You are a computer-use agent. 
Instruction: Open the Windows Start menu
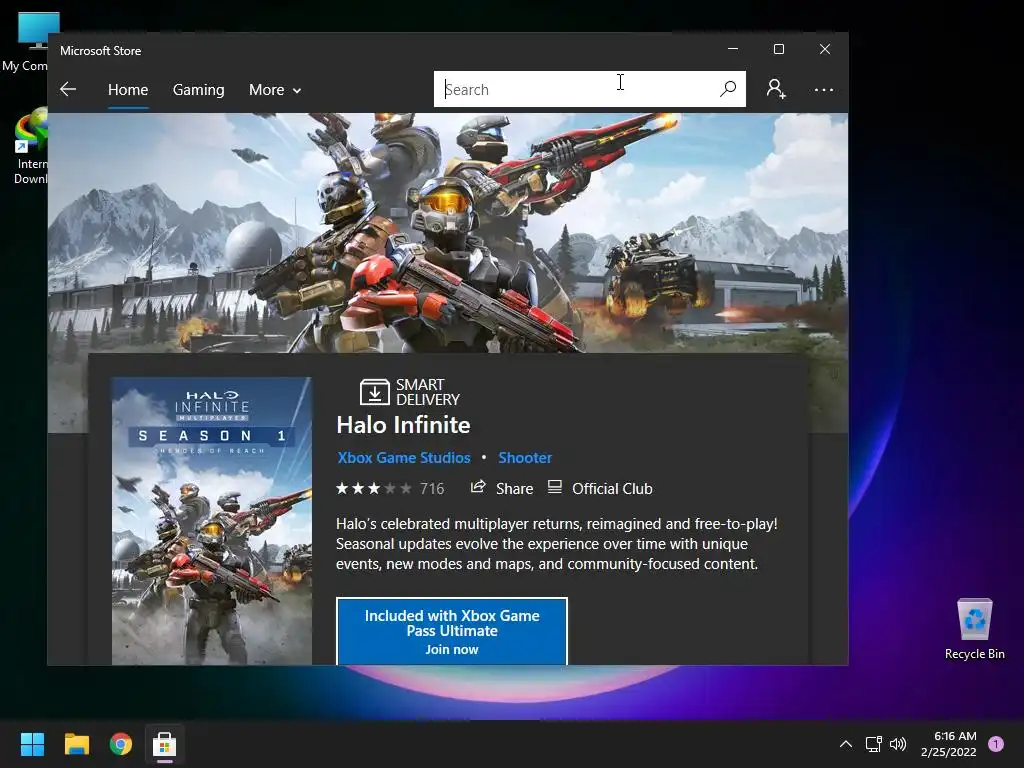click(32, 744)
